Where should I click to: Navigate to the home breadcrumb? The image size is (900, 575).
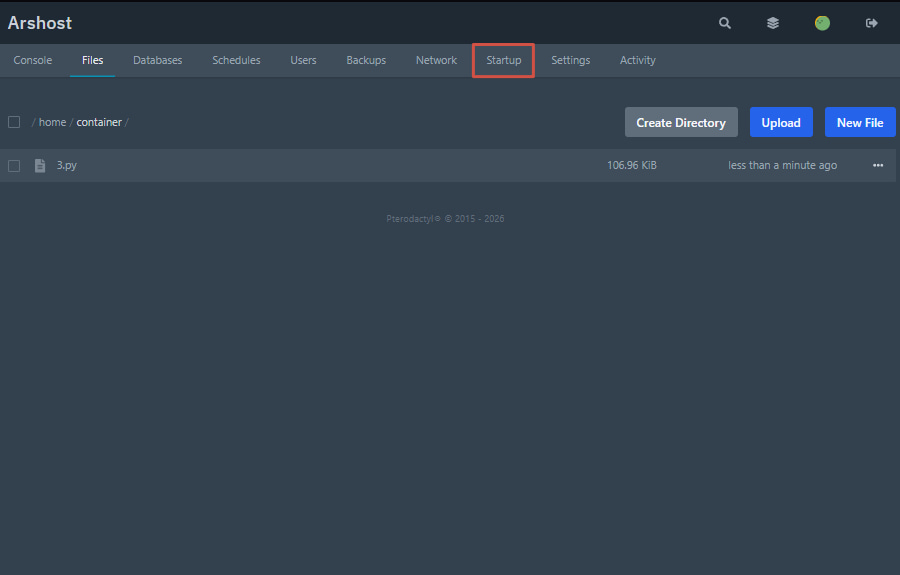52,122
